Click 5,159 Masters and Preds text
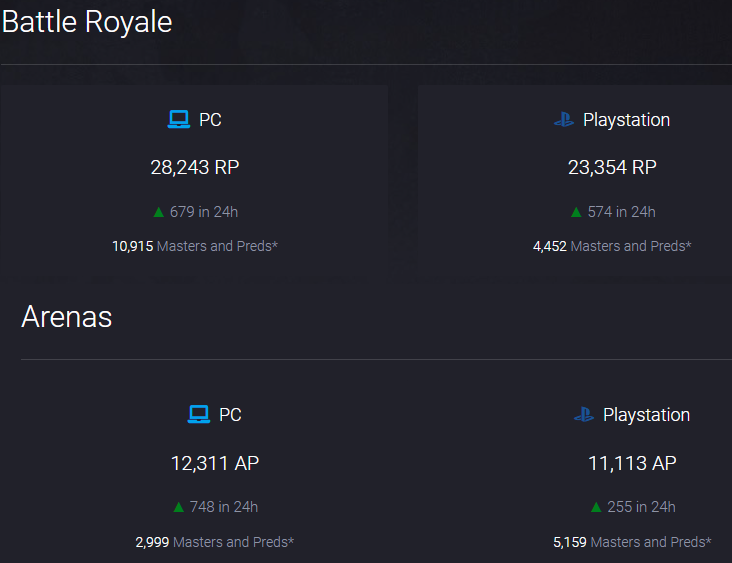 [x=633, y=542]
